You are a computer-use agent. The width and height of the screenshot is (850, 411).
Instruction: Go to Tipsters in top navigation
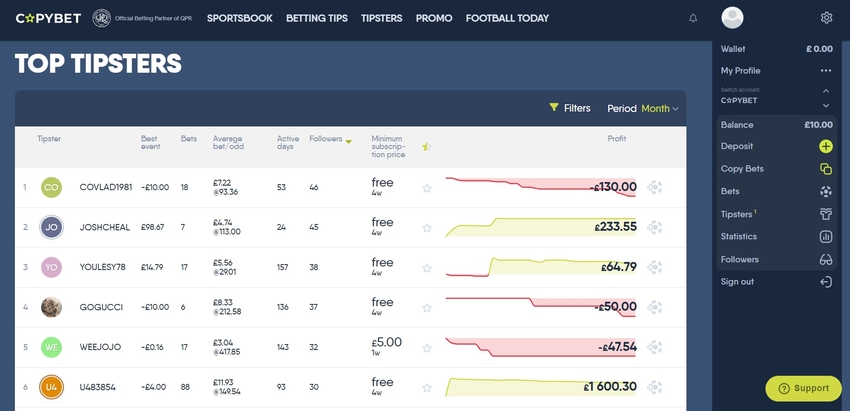pyautogui.click(x=382, y=18)
